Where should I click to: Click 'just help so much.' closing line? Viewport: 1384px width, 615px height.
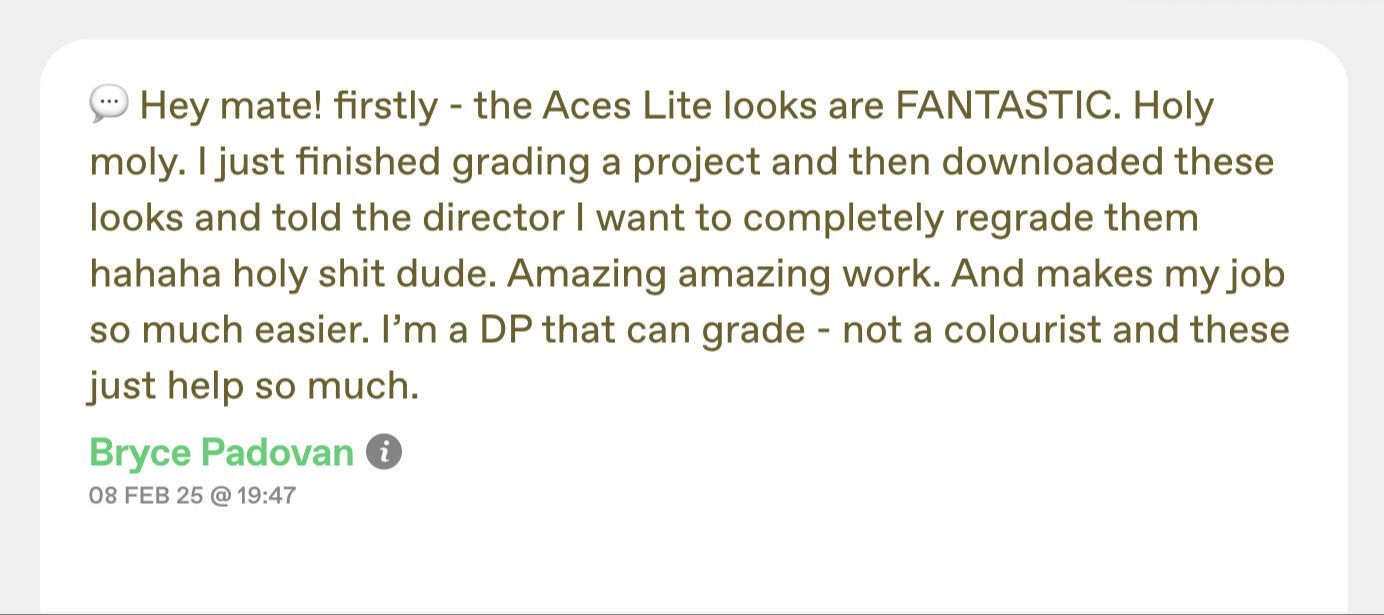tap(252, 385)
